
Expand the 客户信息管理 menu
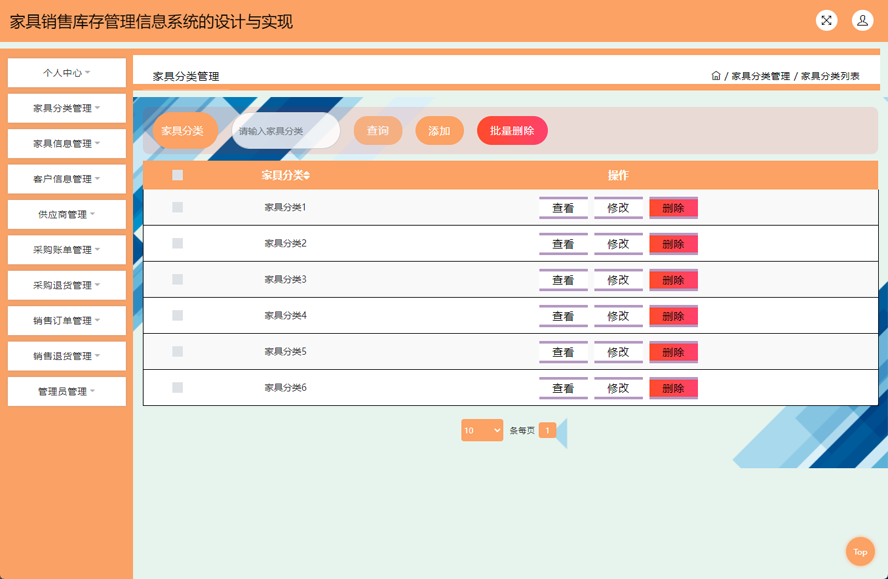click(67, 179)
